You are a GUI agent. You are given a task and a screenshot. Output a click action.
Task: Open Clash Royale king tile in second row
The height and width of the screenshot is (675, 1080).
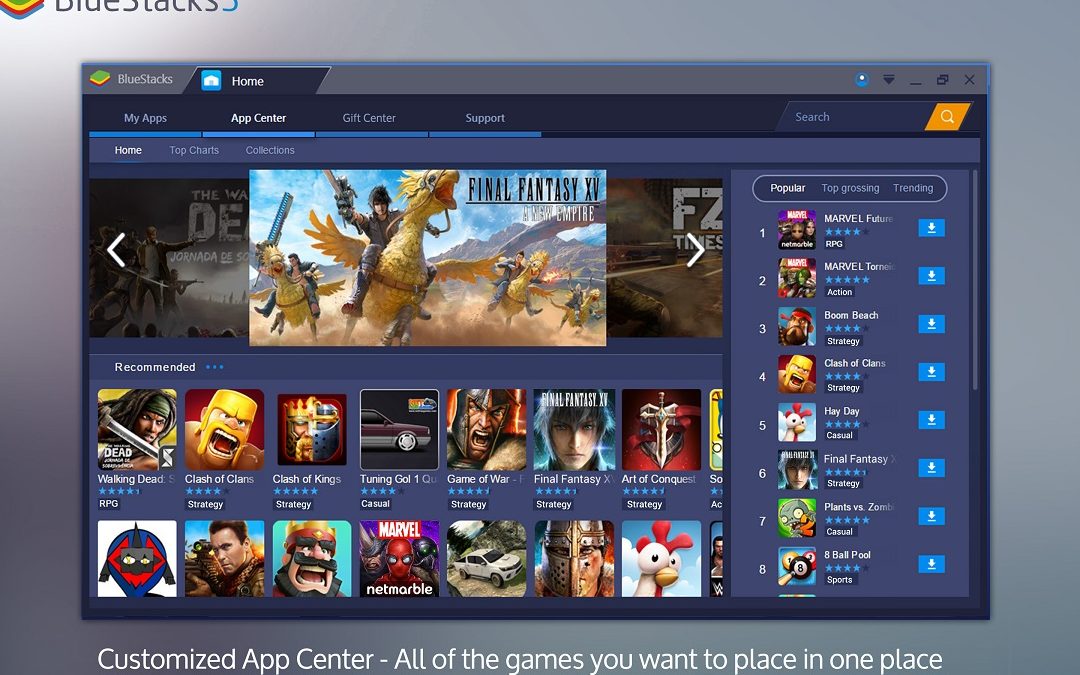pyautogui.click(x=311, y=559)
